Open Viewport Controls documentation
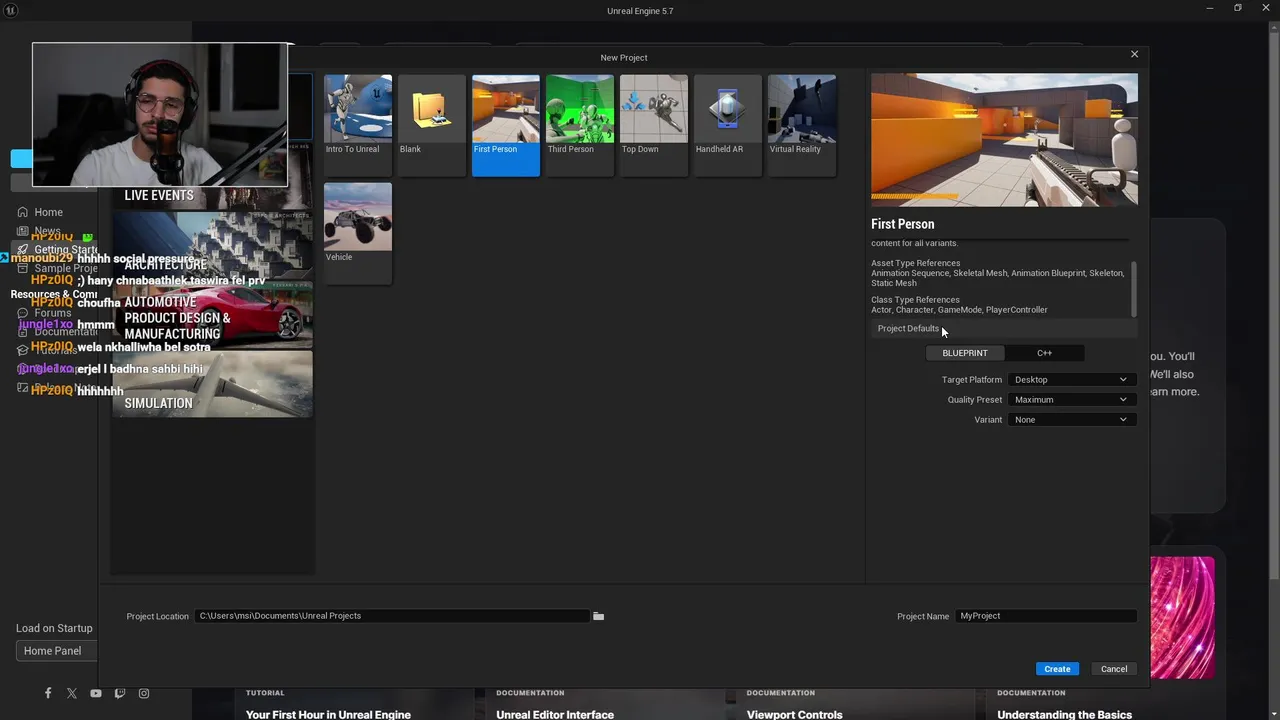Screen dimensions: 1280x720 [x=794, y=714]
